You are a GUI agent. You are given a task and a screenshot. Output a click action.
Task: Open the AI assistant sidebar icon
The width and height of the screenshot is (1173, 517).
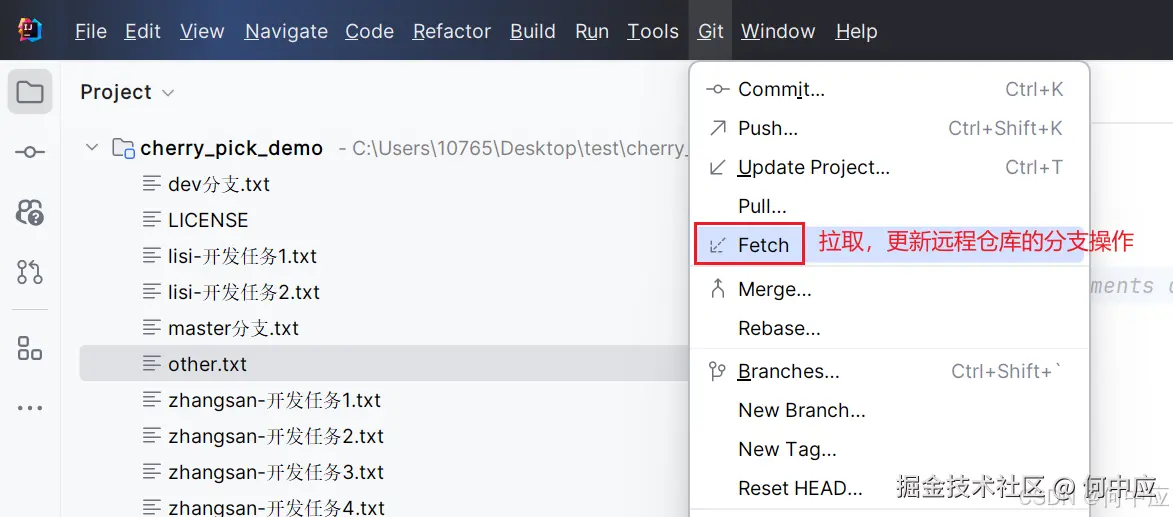[x=30, y=212]
